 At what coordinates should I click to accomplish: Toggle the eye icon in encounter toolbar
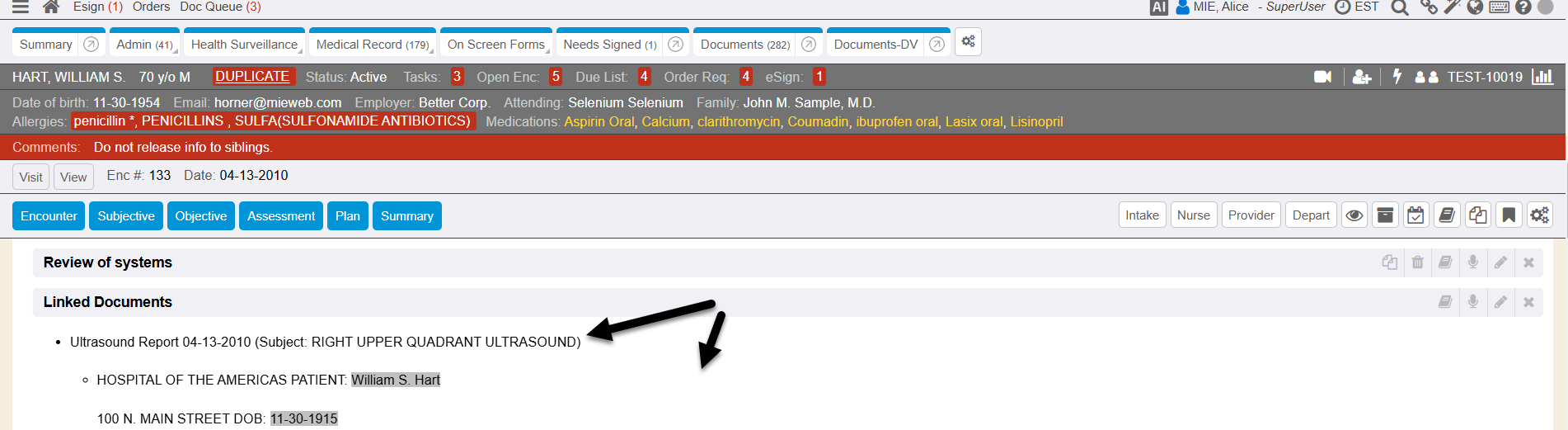1354,215
